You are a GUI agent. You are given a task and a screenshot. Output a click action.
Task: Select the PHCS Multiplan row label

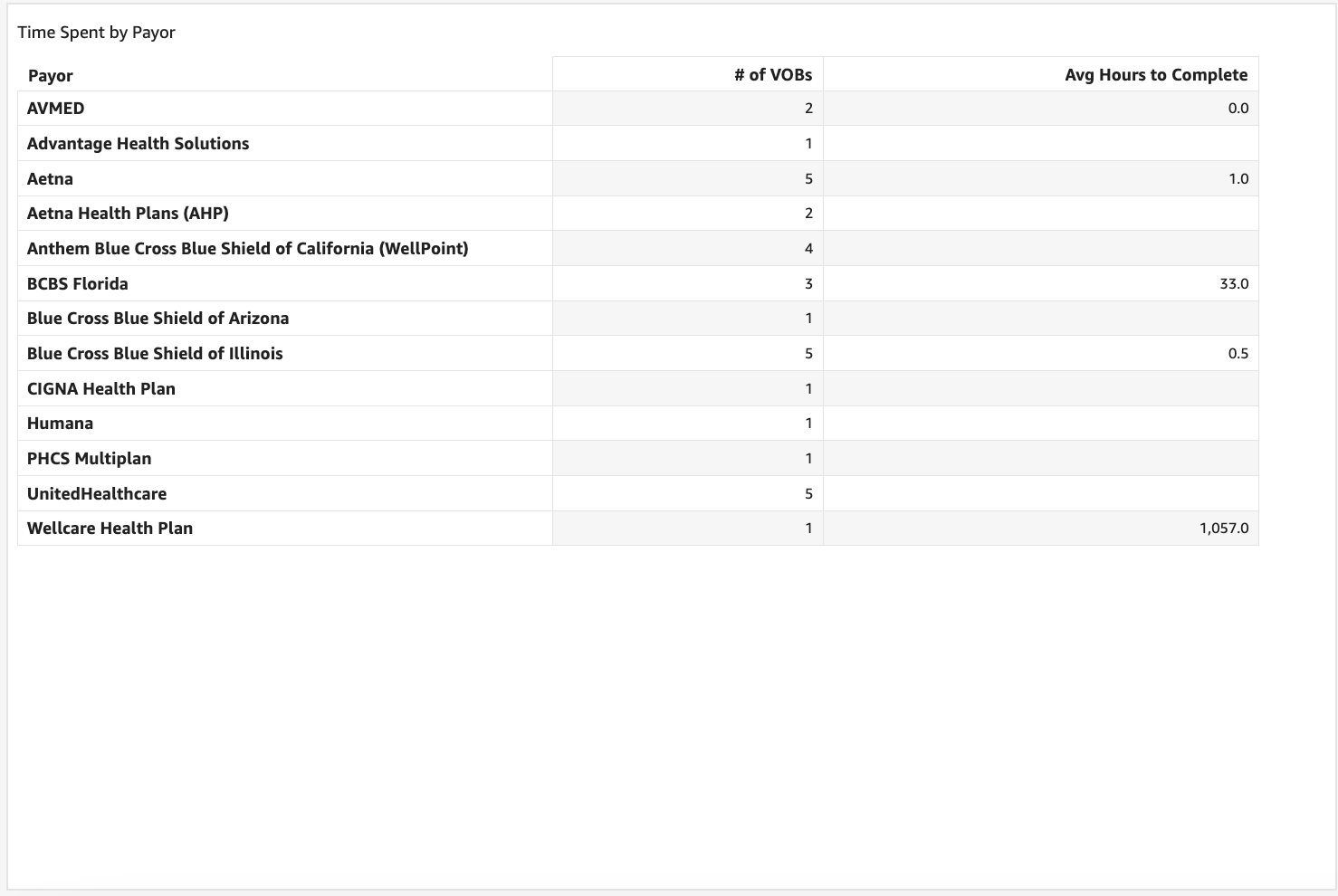tap(89, 459)
